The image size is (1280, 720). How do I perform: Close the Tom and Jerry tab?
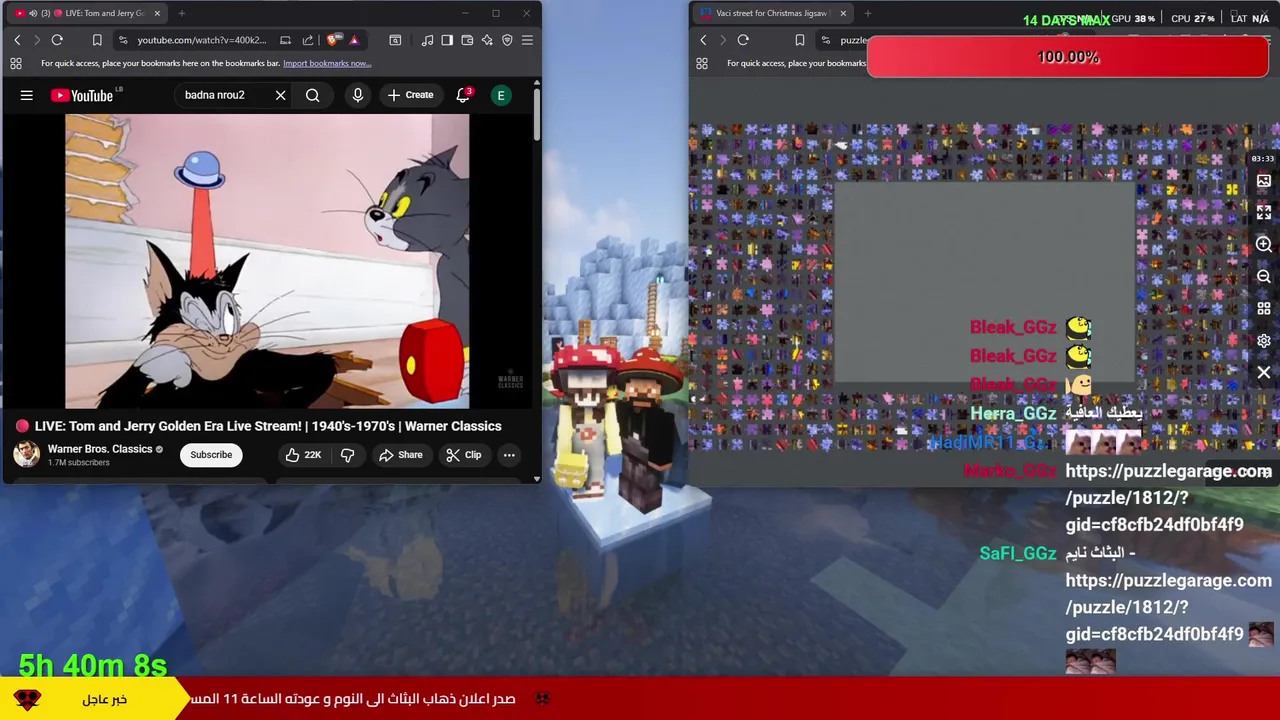[157, 13]
